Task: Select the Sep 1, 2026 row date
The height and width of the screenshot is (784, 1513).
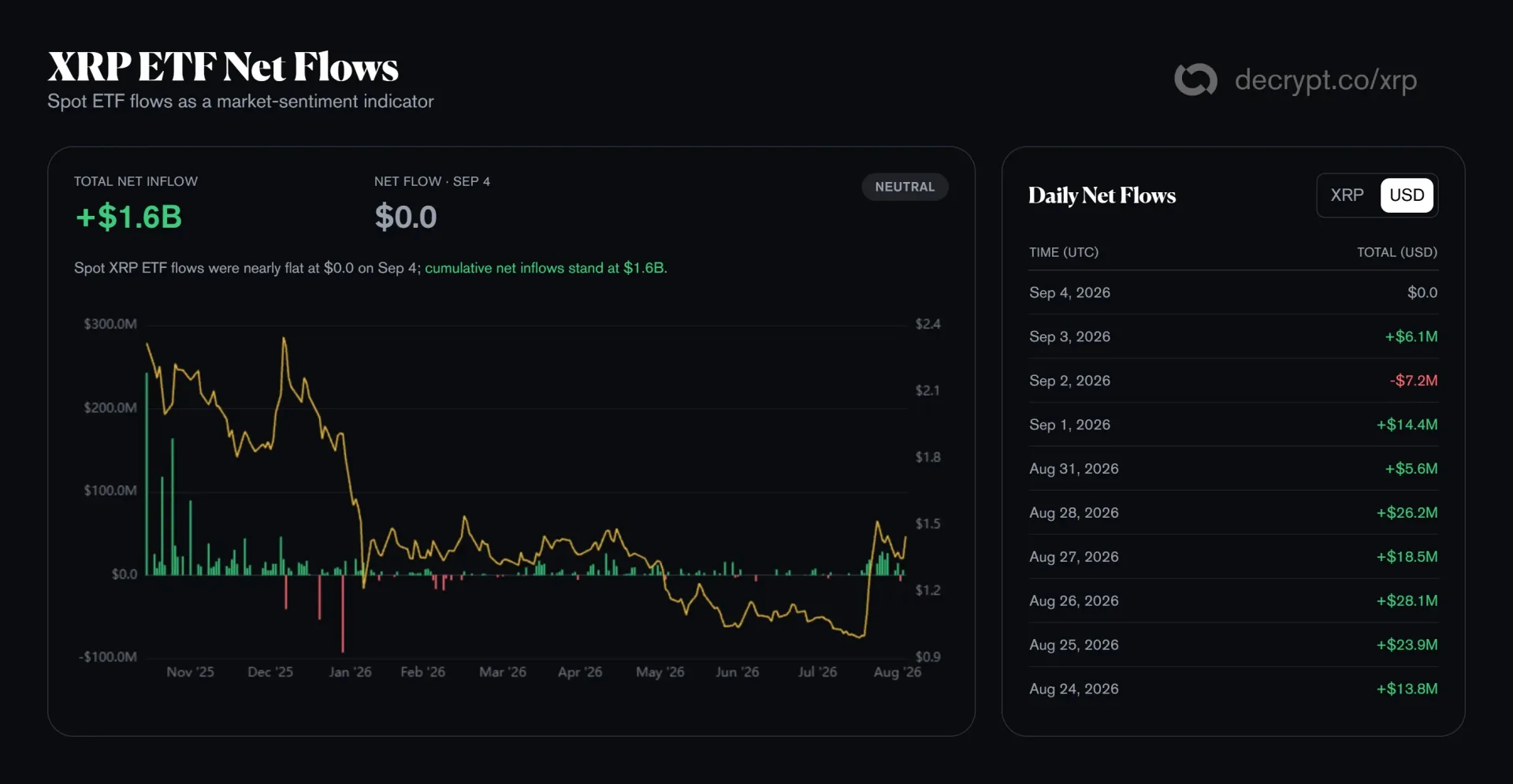Action: point(1069,425)
